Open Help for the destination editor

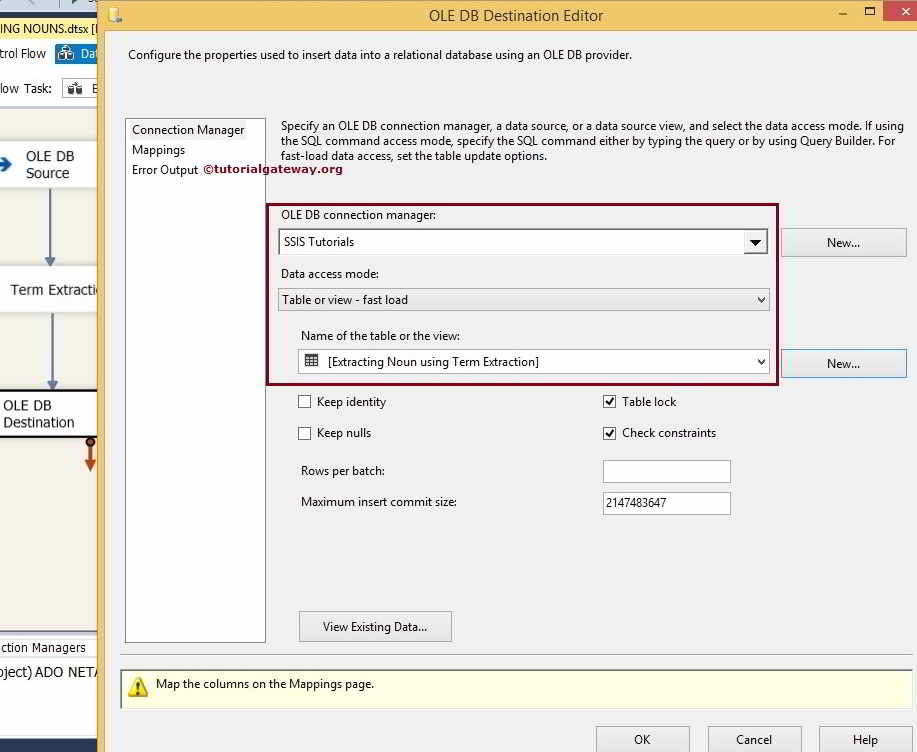tap(865, 739)
